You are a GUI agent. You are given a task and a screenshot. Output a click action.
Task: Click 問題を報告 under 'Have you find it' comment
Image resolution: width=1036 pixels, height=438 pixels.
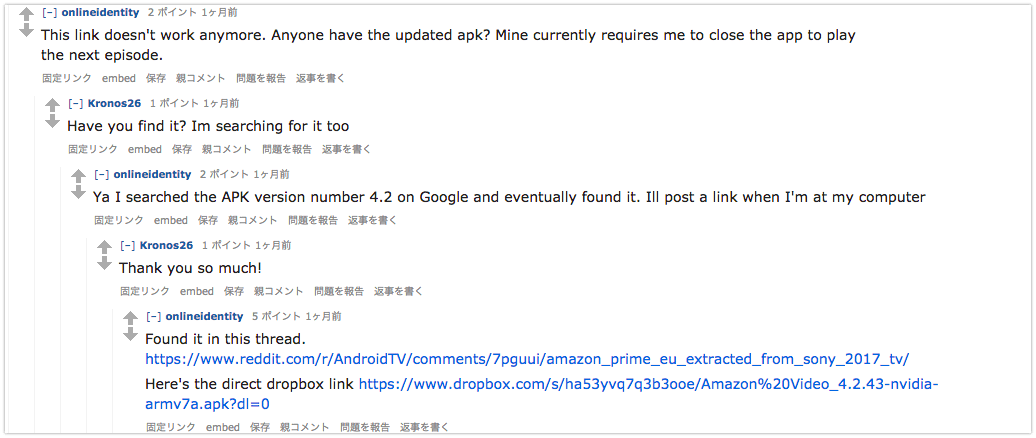click(x=287, y=149)
